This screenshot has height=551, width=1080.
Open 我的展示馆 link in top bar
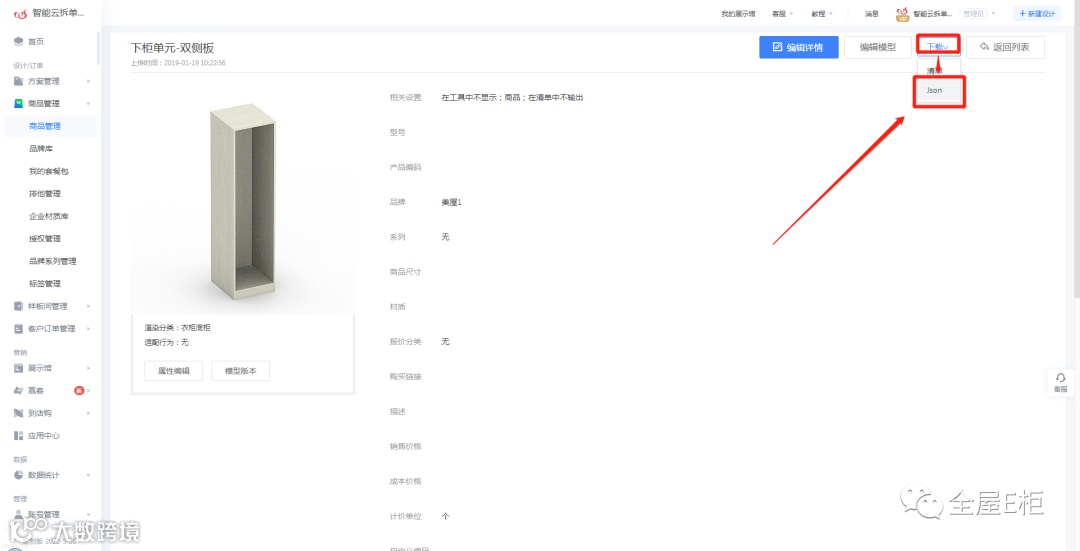coord(738,14)
